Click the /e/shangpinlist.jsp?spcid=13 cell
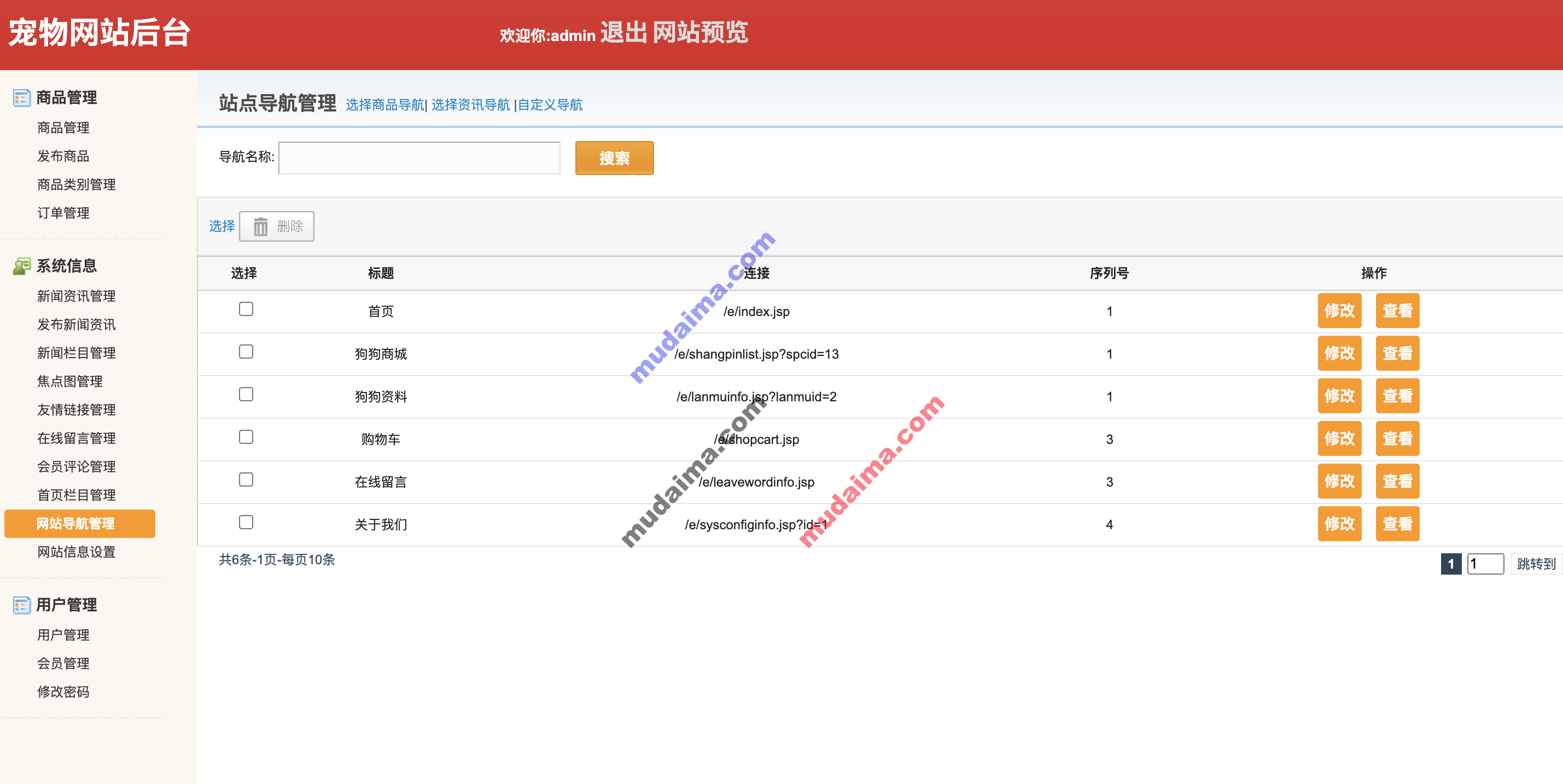The width and height of the screenshot is (1563, 784). [x=756, y=354]
